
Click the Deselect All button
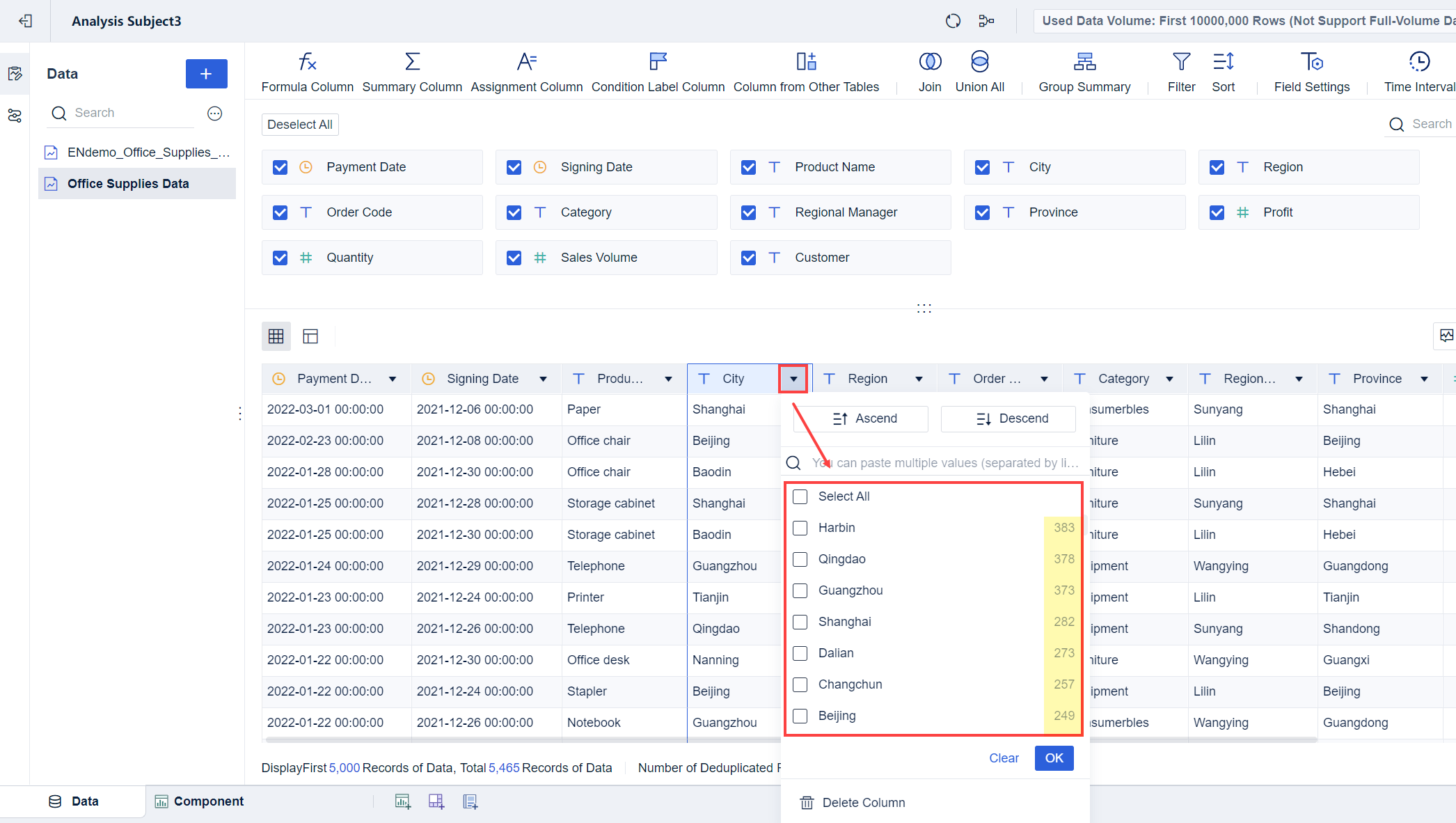click(x=299, y=124)
